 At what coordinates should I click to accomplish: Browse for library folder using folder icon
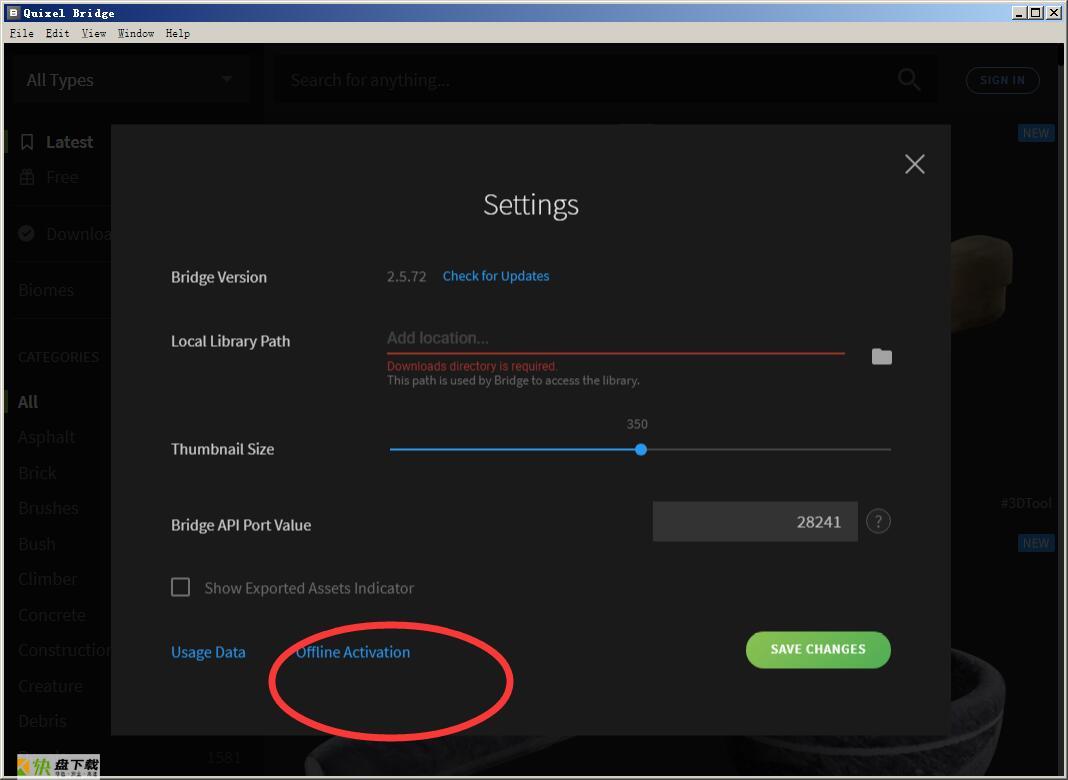tap(881, 356)
